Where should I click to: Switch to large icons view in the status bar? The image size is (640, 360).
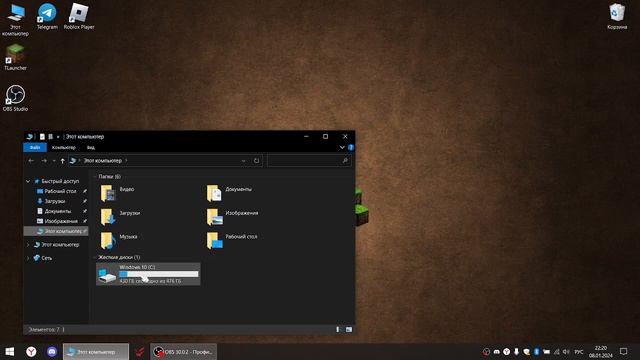349,329
